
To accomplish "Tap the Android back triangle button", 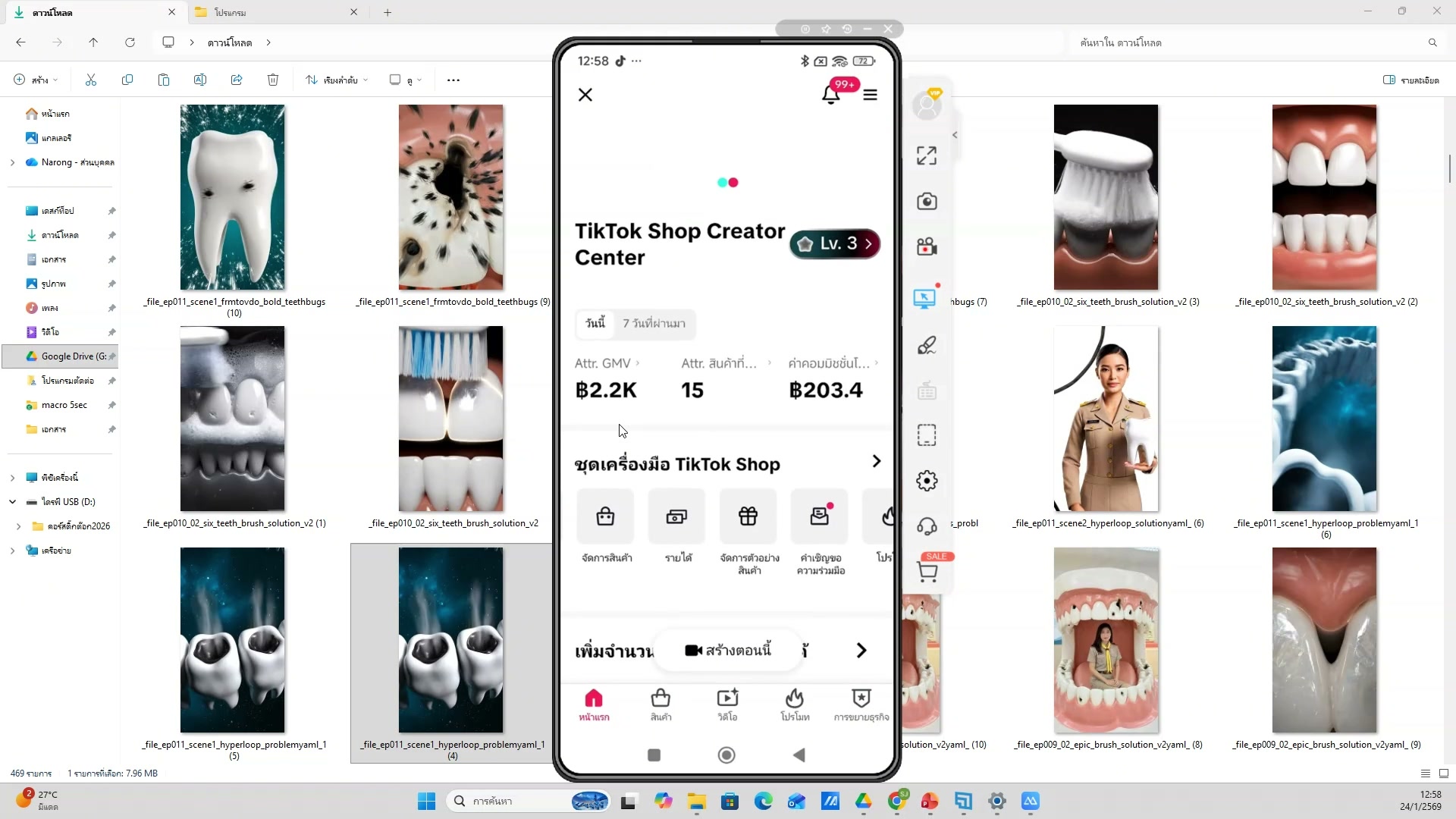I will 799,755.
